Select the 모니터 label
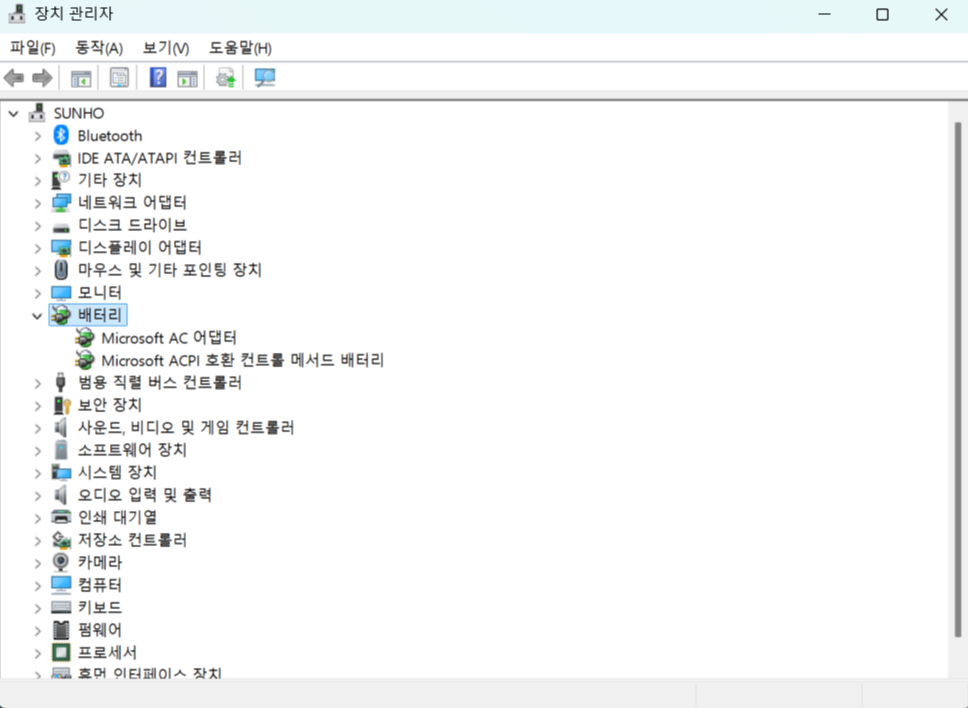The image size is (968, 708). [x=100, y=292]
